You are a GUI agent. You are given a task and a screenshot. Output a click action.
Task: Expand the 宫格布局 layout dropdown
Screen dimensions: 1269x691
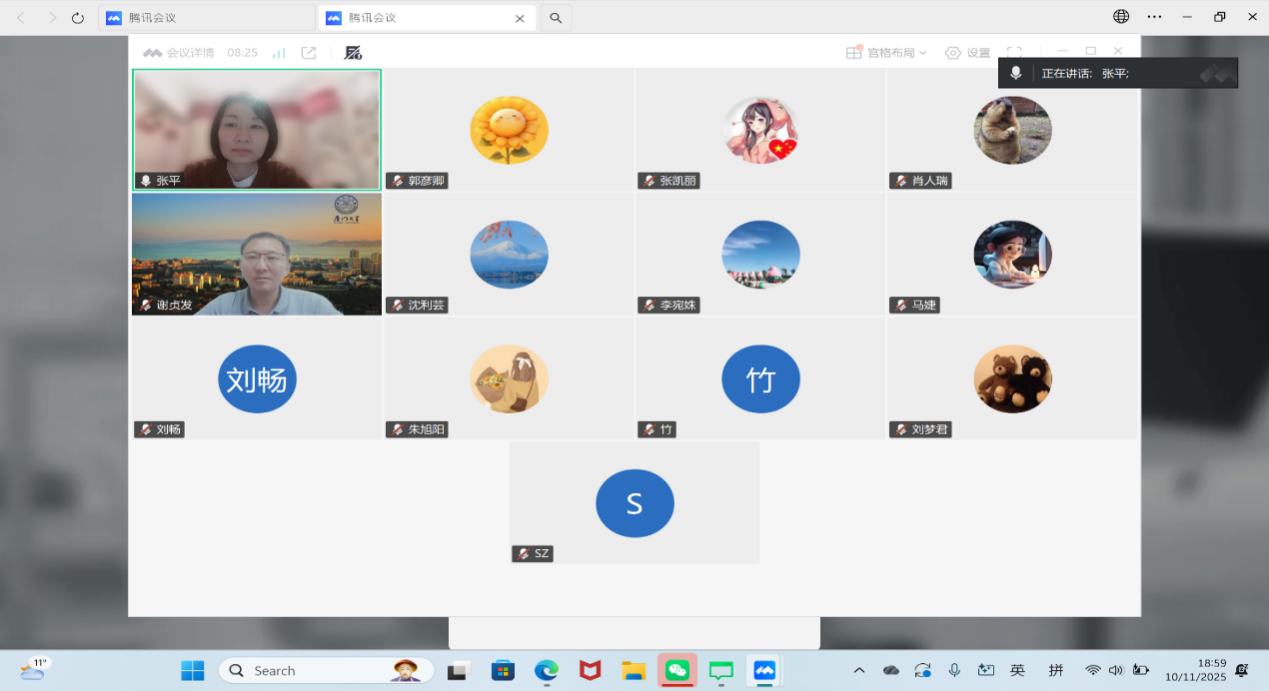point(887,53)
